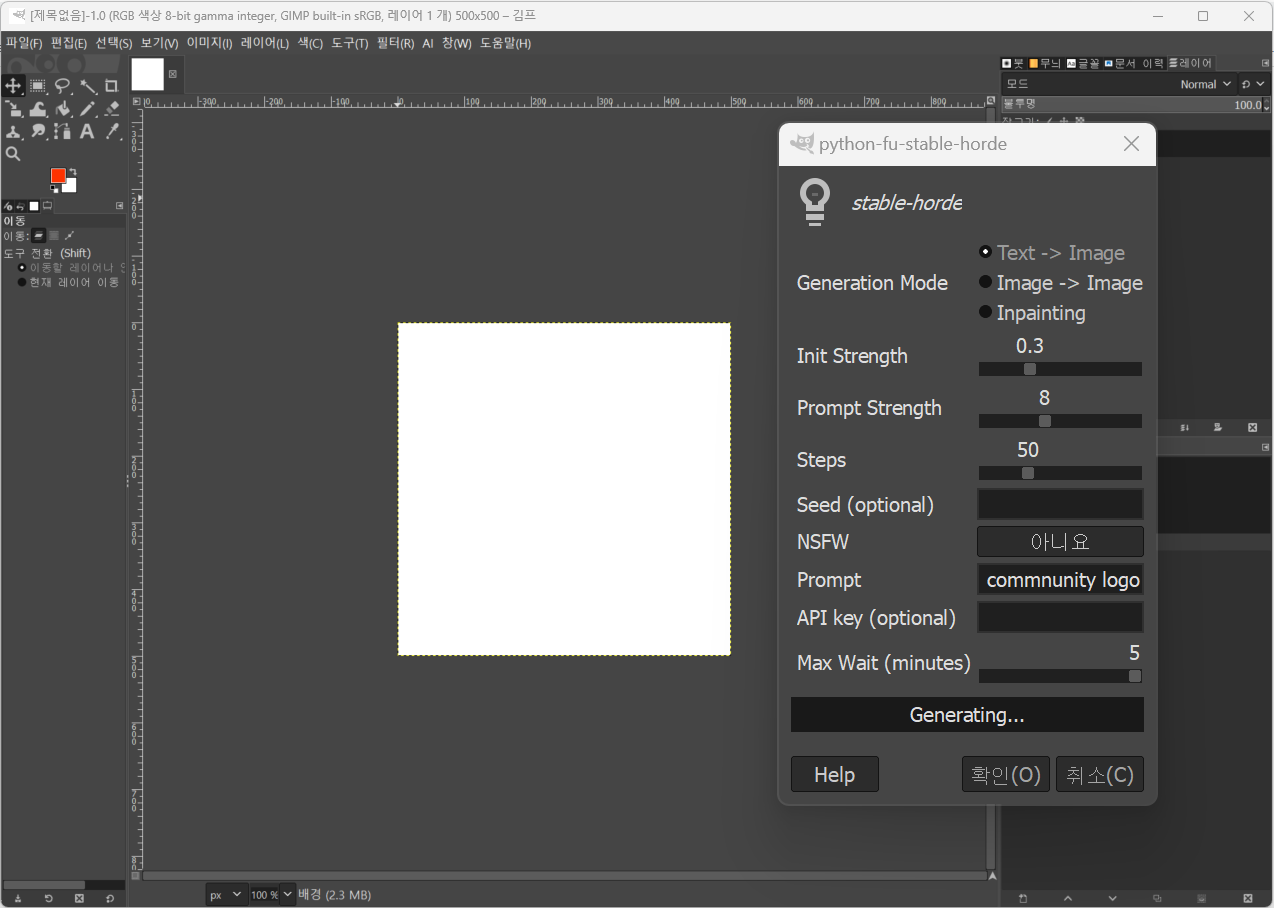Select the Rectangle Select tool
The width and height of the screenshot is (1274, 908).
tap(38, 86)
